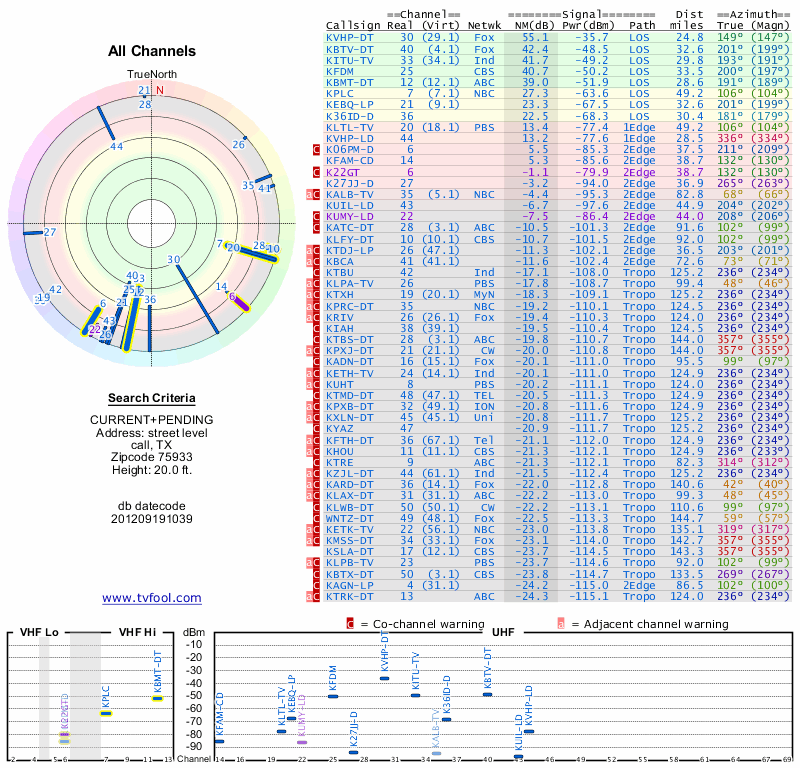Click the K27JJ-D bar in UHF chart
800x768 pixels.
[354, 752]
